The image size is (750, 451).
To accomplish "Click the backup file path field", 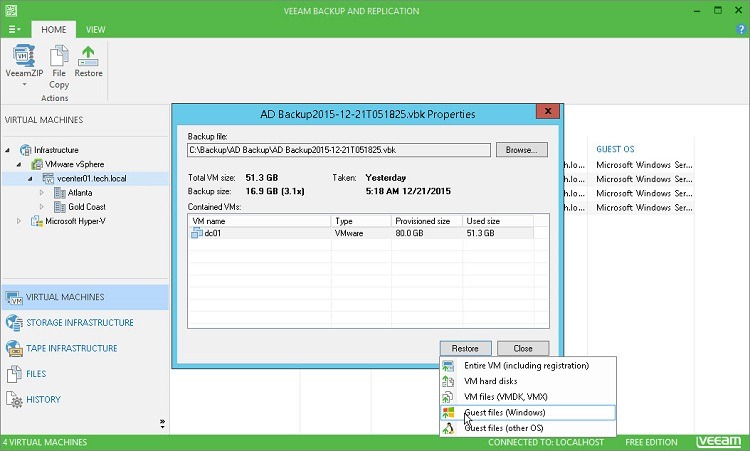I will tap(339, 150).
